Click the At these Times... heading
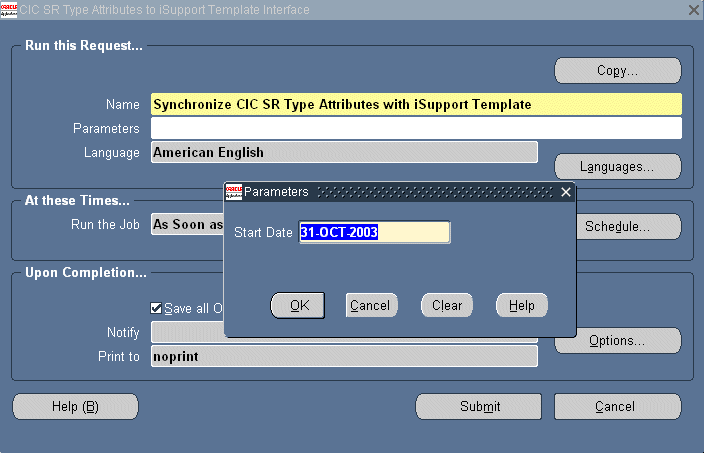This screenshot has width=704, height=453. 77,200
